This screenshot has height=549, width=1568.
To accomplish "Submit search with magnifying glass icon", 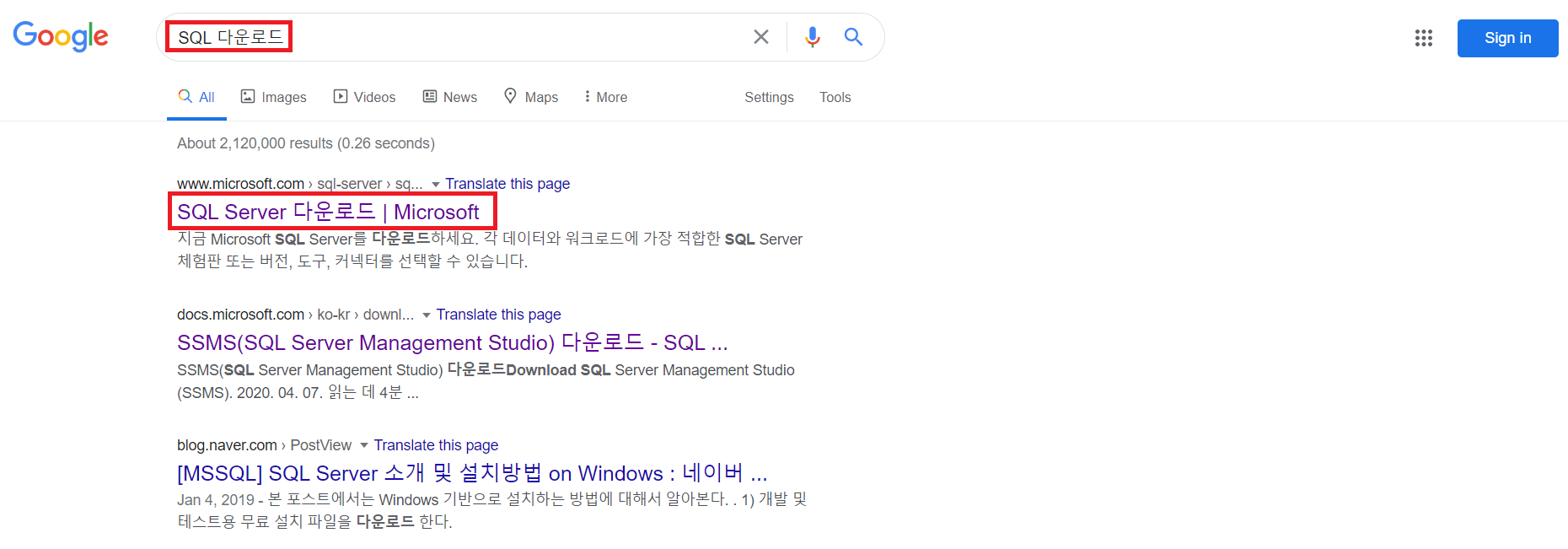I will pyautogui.click(x=853, y=37).
